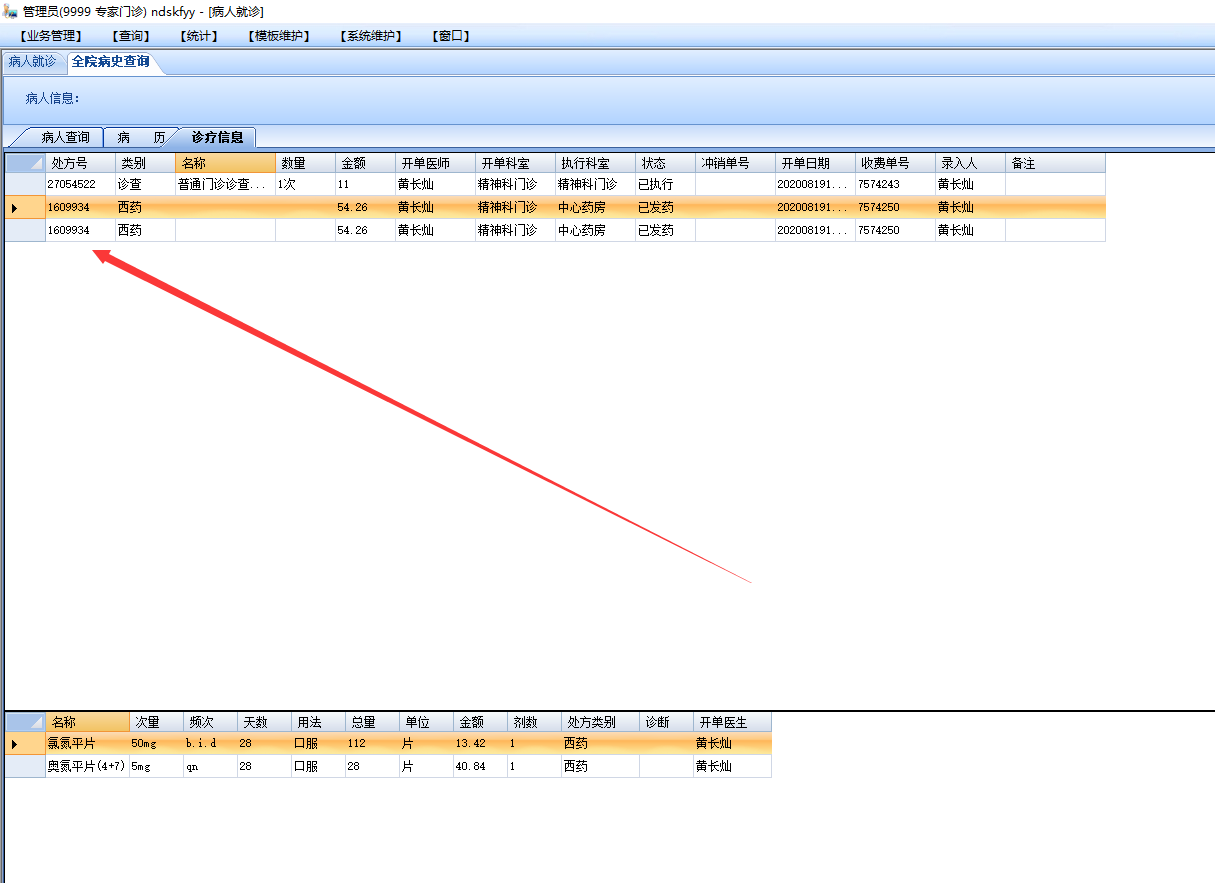Open the 【业务管理】 menu

coord(49,36)
